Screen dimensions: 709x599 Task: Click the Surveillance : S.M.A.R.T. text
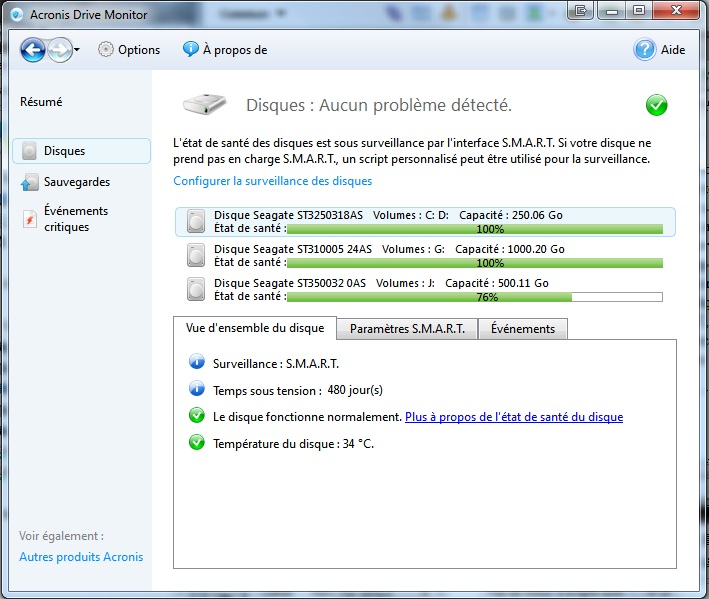(x=276, y=364)
